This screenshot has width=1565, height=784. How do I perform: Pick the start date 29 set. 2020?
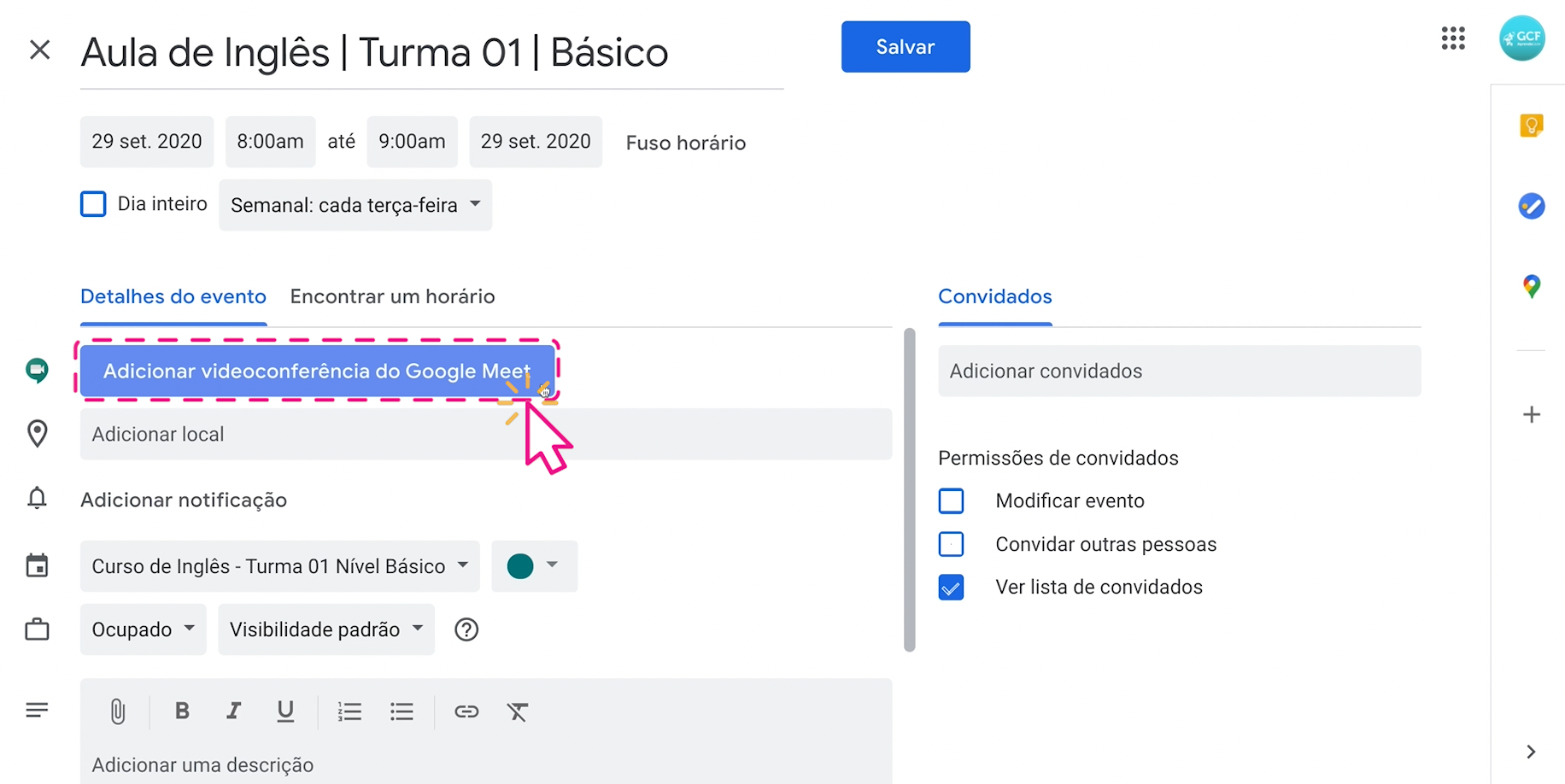pyautogui.click(x=147, y=142)
